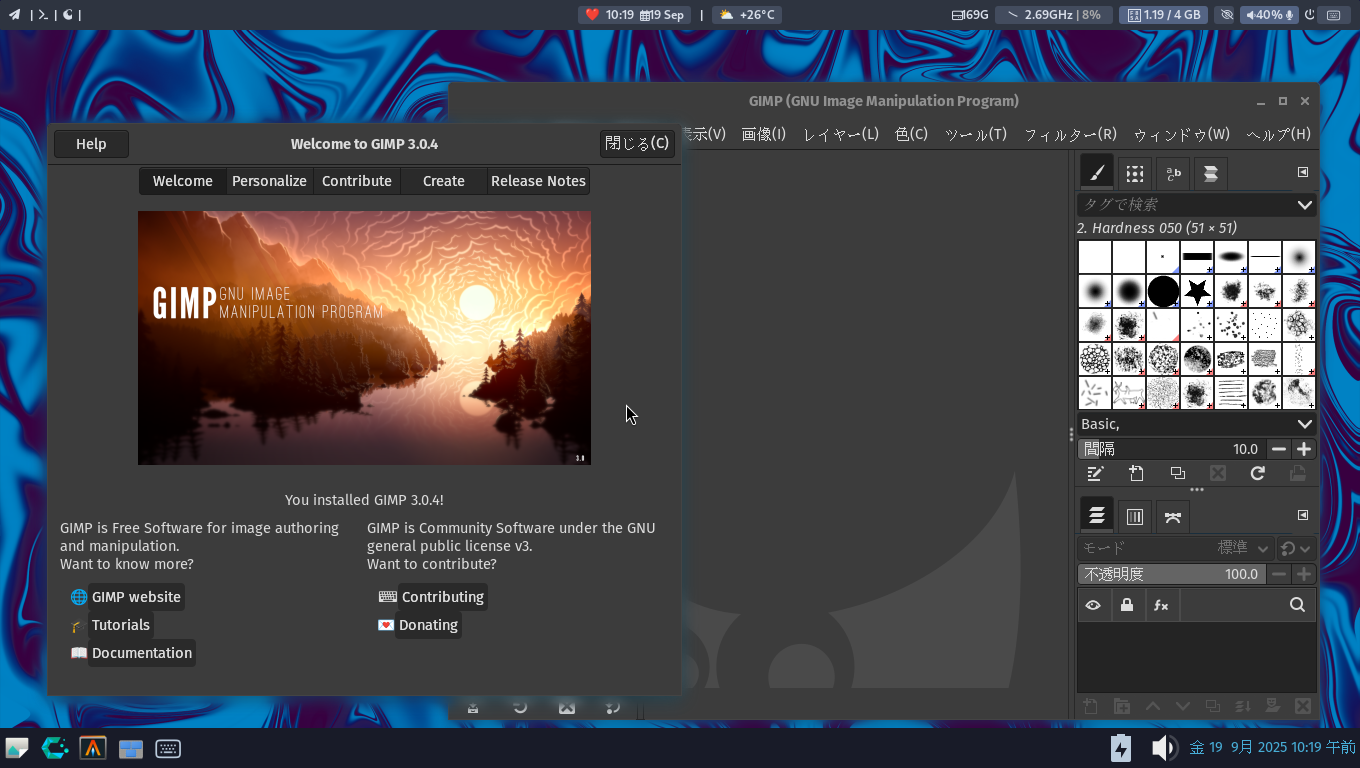Close the welcome dialog with 閉じる(C)
Viewport: 1360px width, 768px height.
click(637, 143)
